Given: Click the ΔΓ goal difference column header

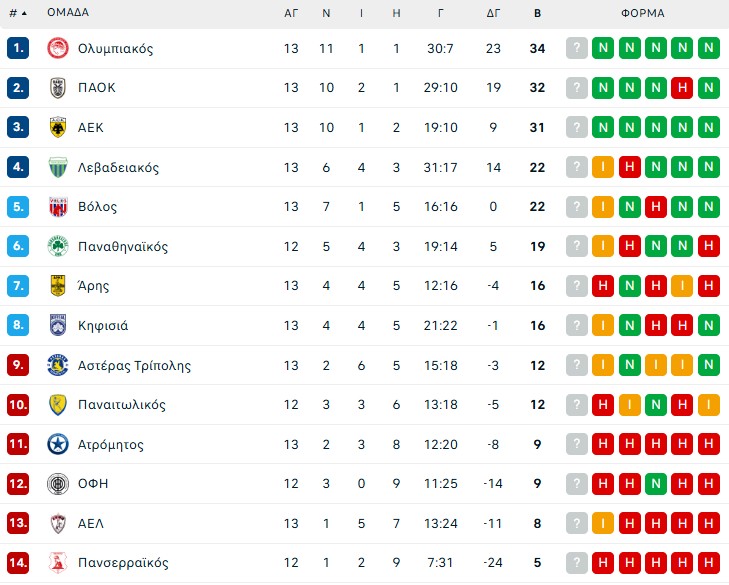Looking at the screenshot, I should 493,14.
